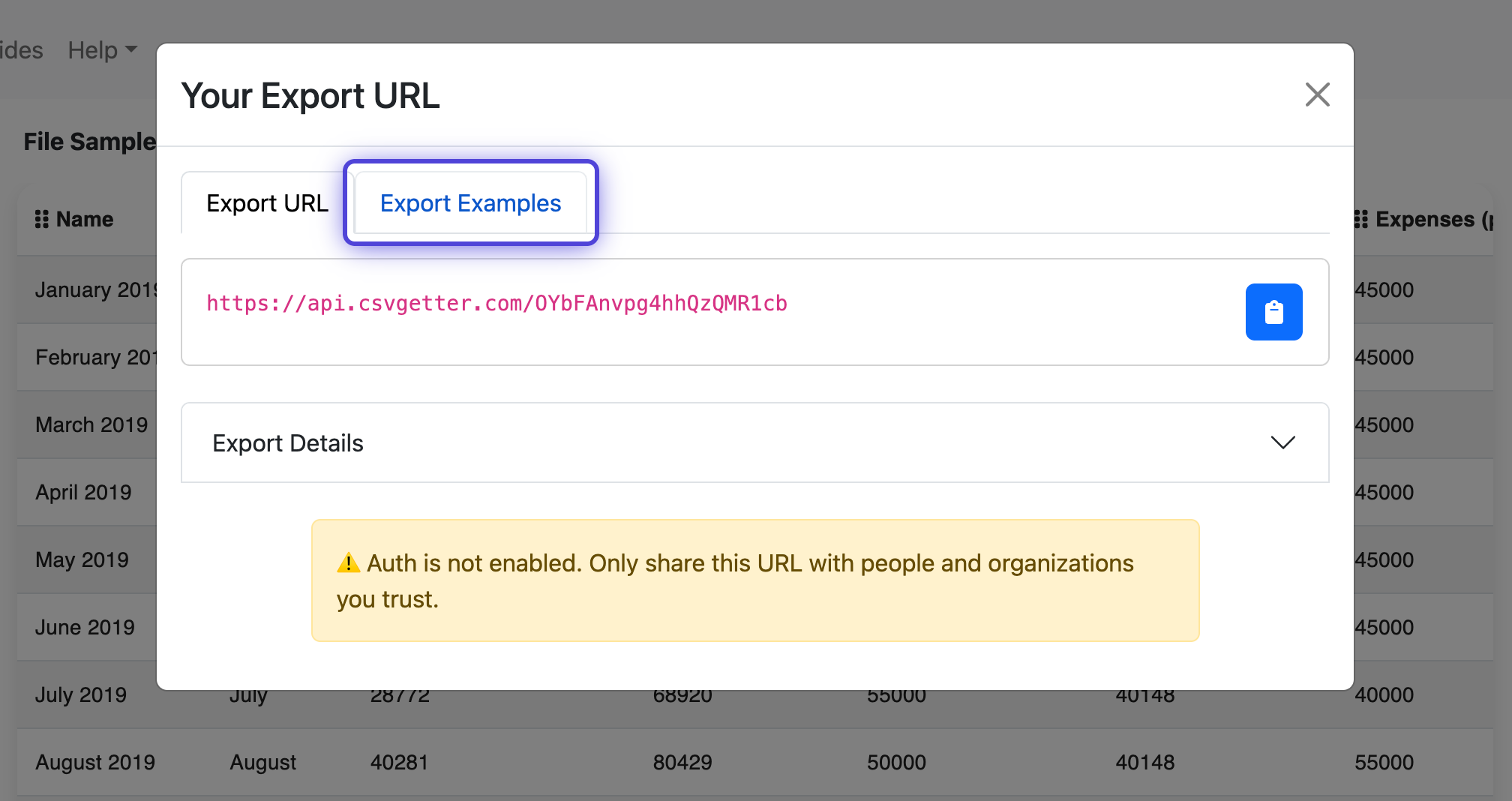Select the March 2019 row name
This screenshot has height=801, width=1512.
[x=91, y=424]
